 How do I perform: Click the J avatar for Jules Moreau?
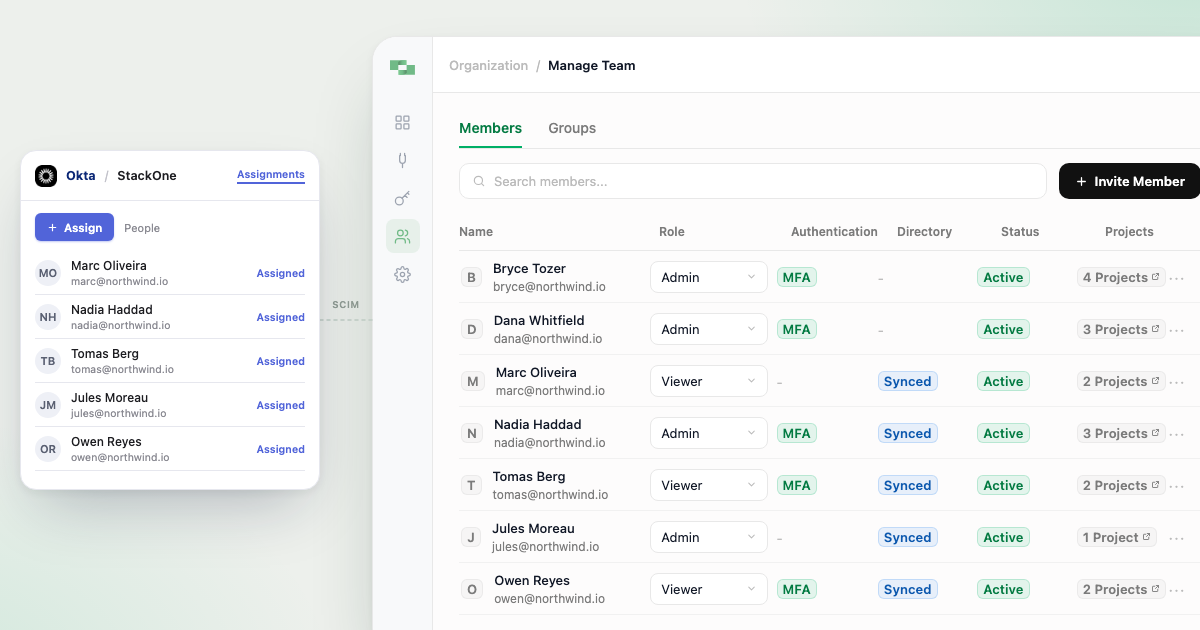point(471,538)
